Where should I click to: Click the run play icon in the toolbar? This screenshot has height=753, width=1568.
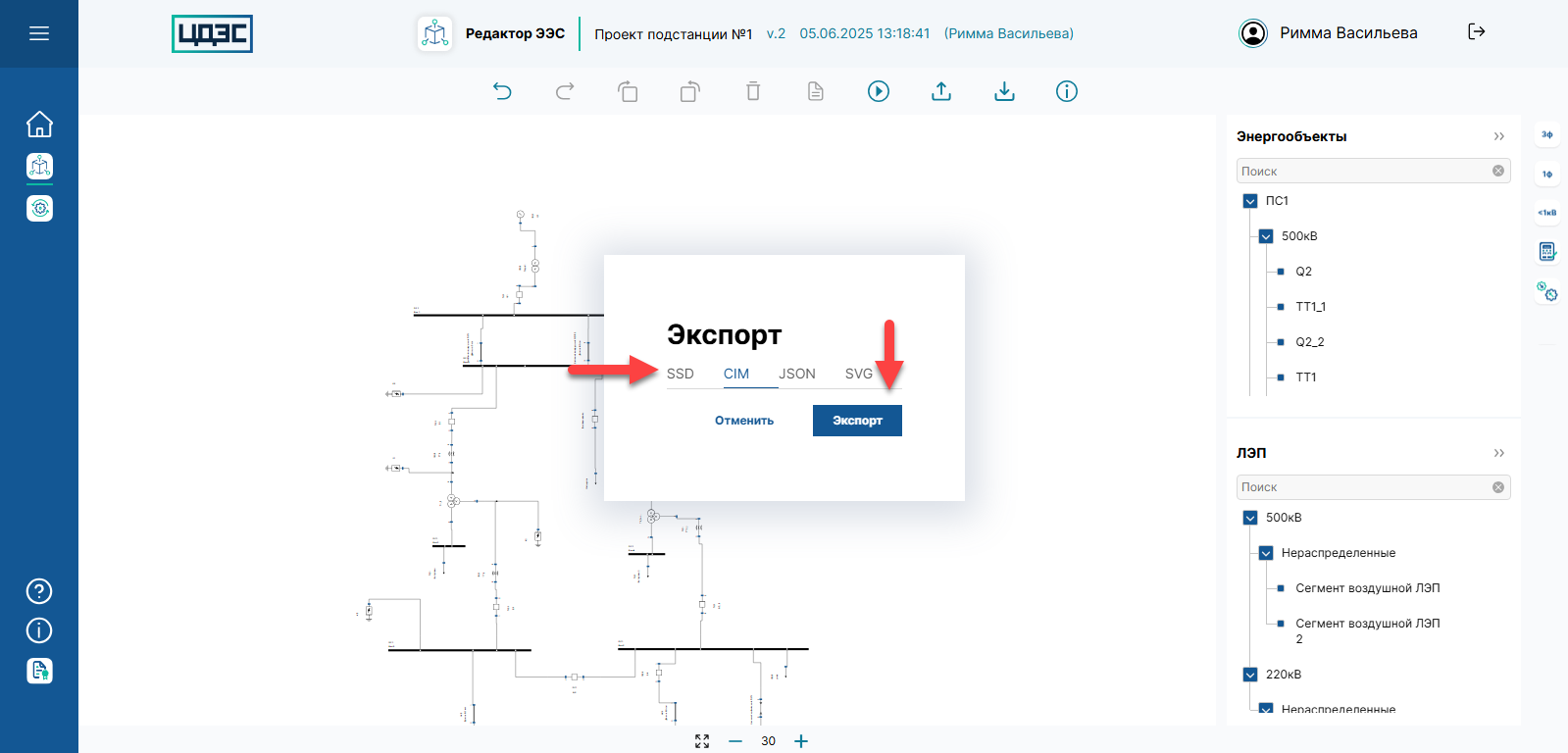[879, 91]
